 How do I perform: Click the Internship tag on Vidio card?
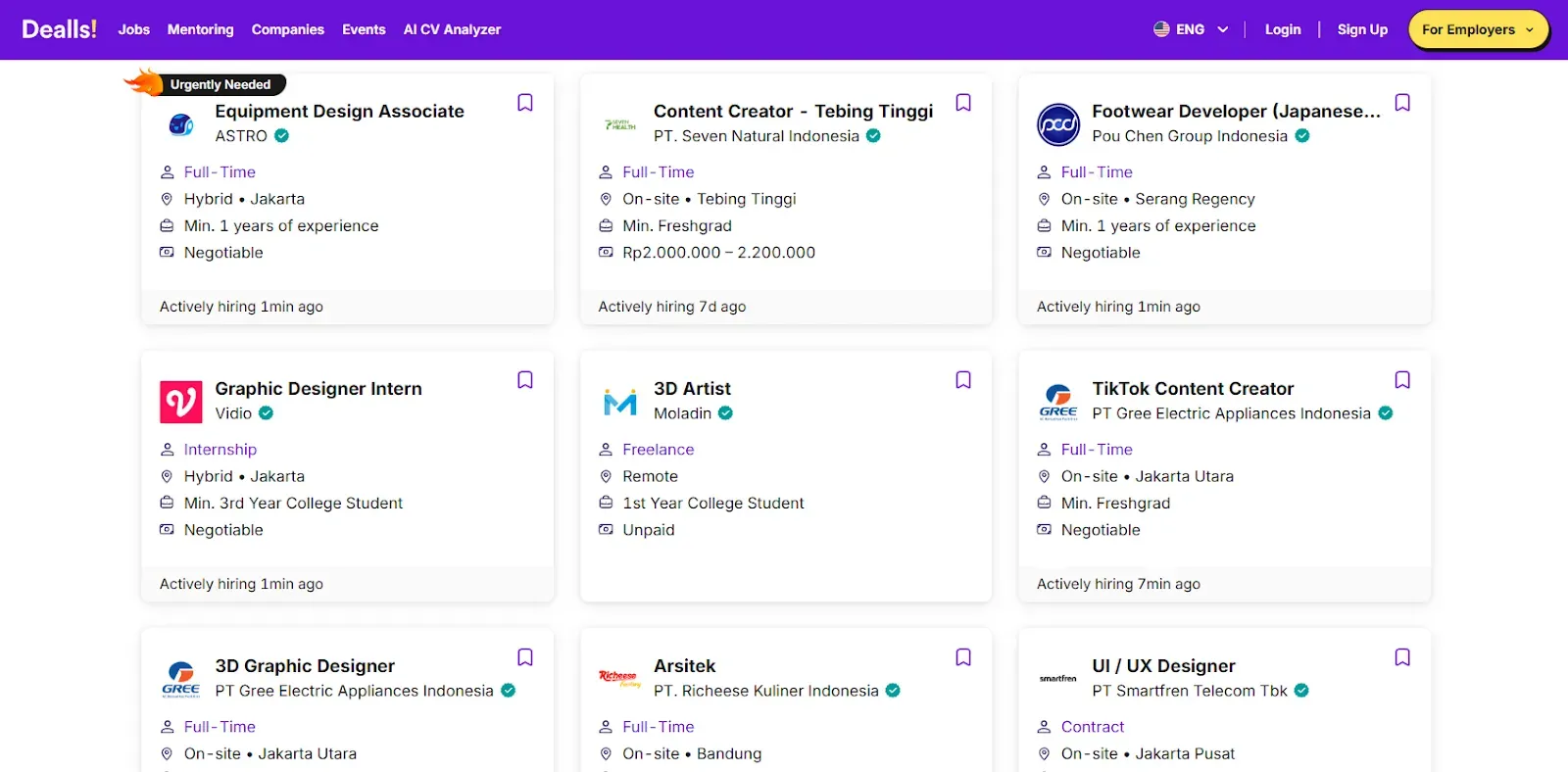point(220,450)
